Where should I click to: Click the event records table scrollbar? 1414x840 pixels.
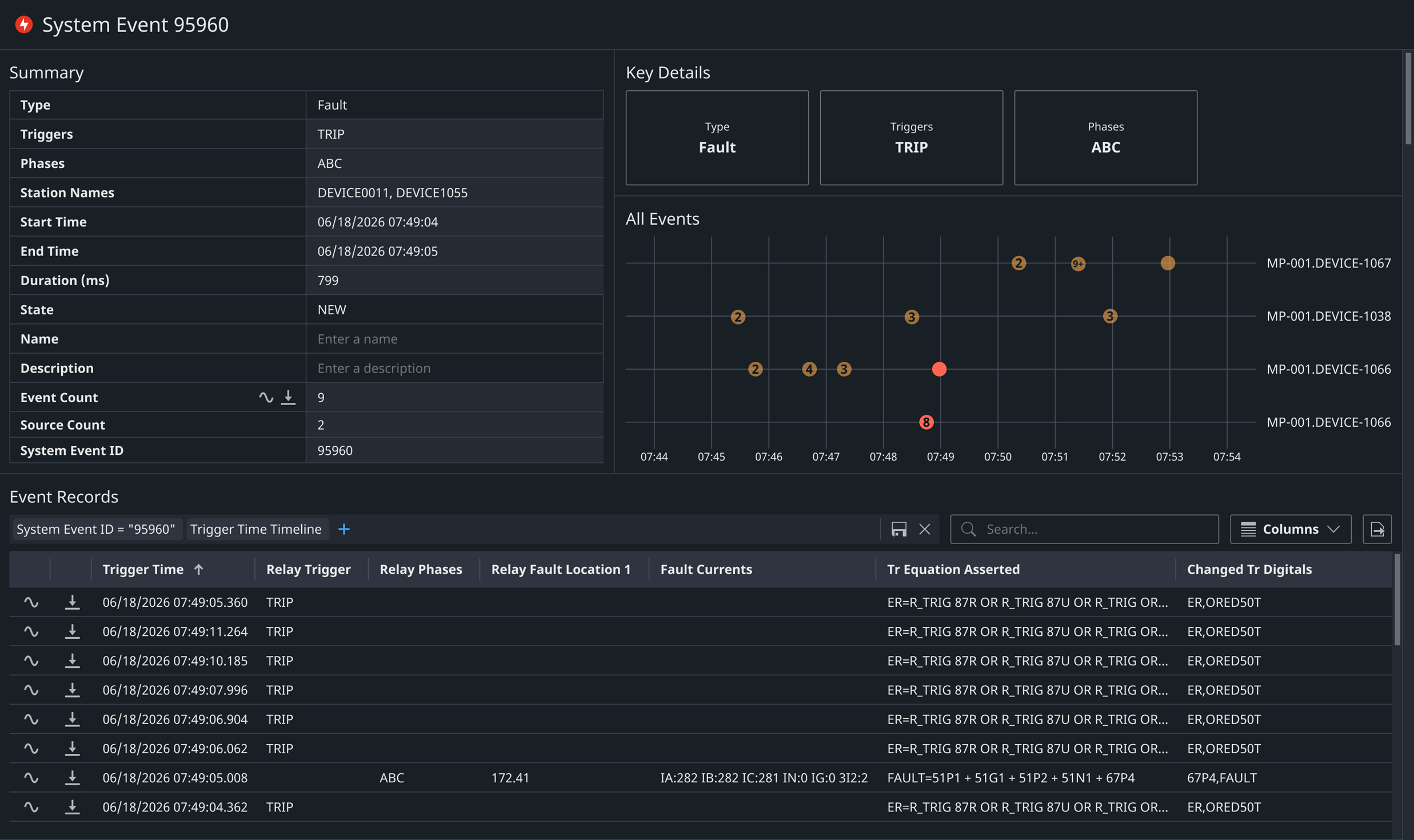click(1397, 600)
